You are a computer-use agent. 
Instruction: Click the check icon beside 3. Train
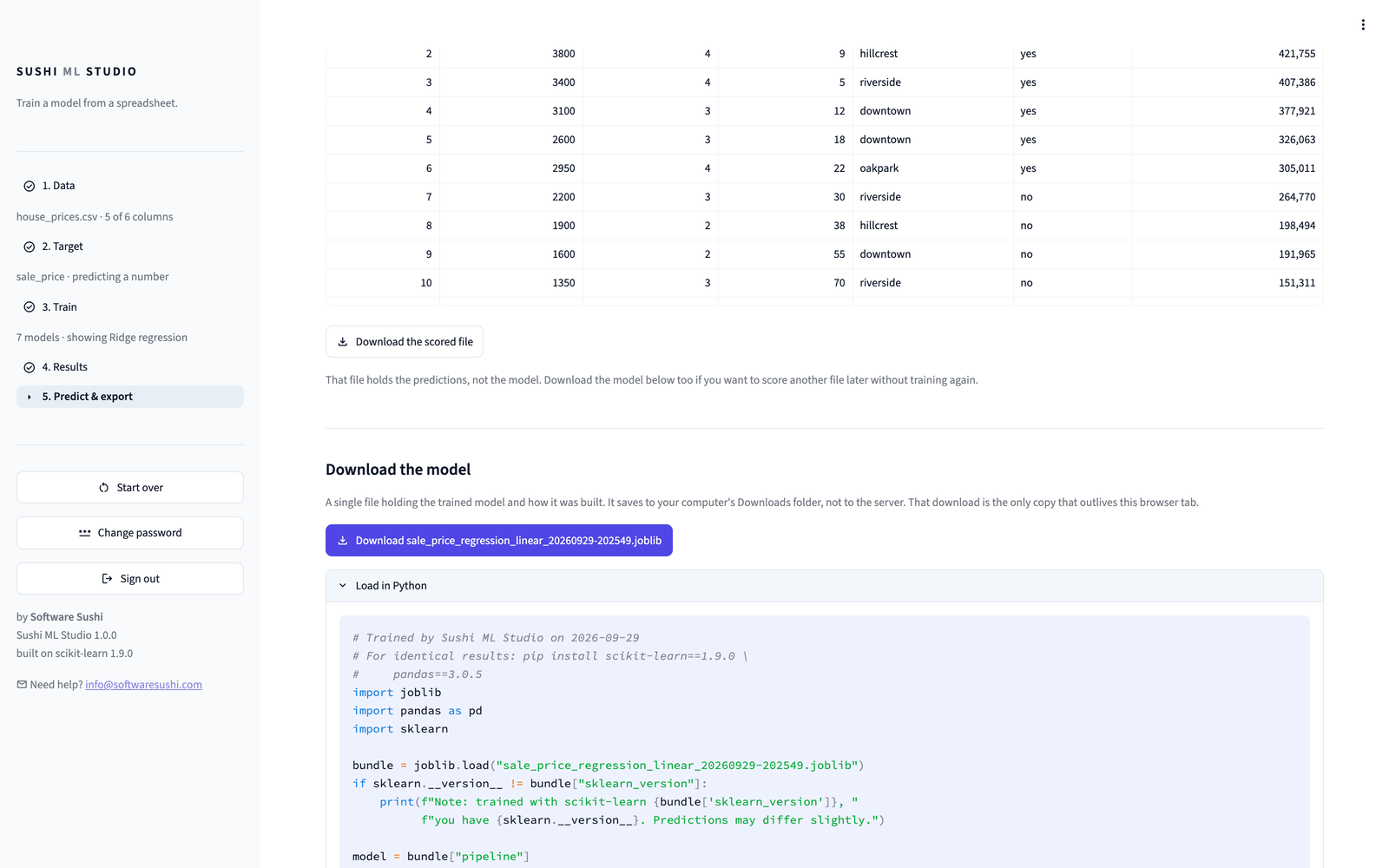coord(30,307)
